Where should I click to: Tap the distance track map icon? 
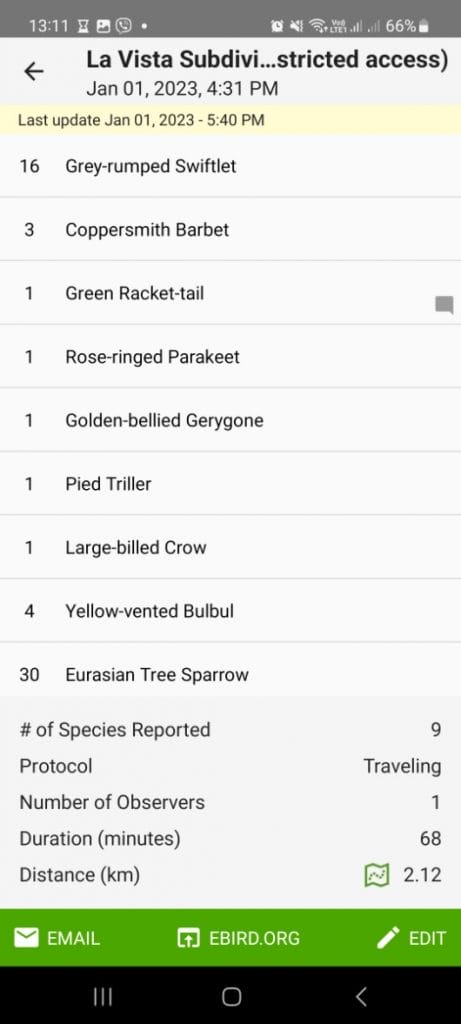tap(376, 875)
